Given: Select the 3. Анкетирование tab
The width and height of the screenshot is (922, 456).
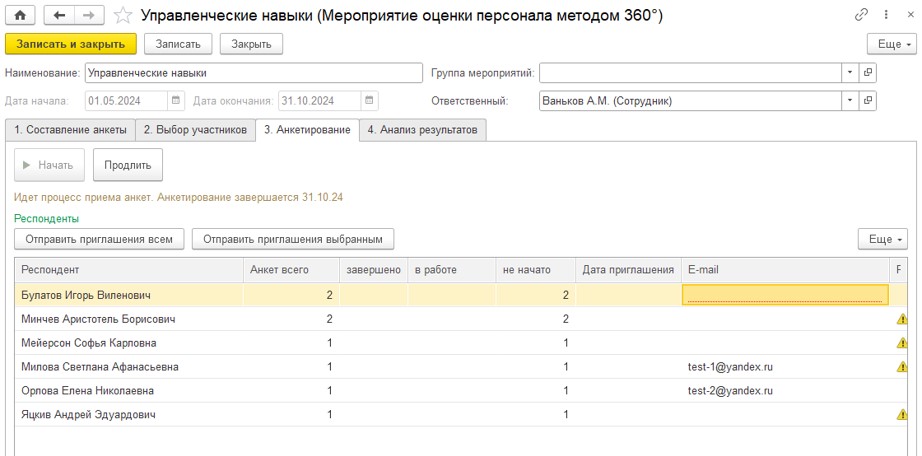Looking at the screenshot, I should [308, 130].
